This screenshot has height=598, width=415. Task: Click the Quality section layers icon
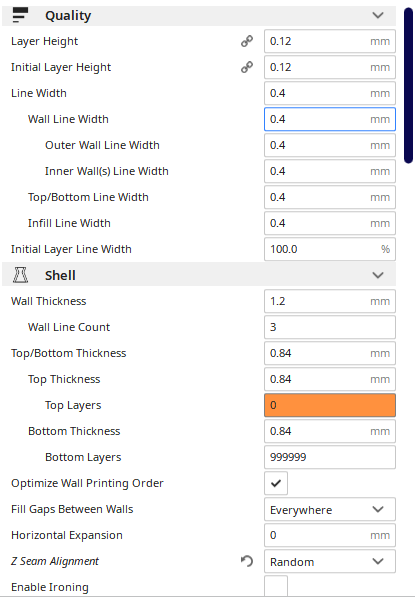pyautogui.click(x=20, y=15)
